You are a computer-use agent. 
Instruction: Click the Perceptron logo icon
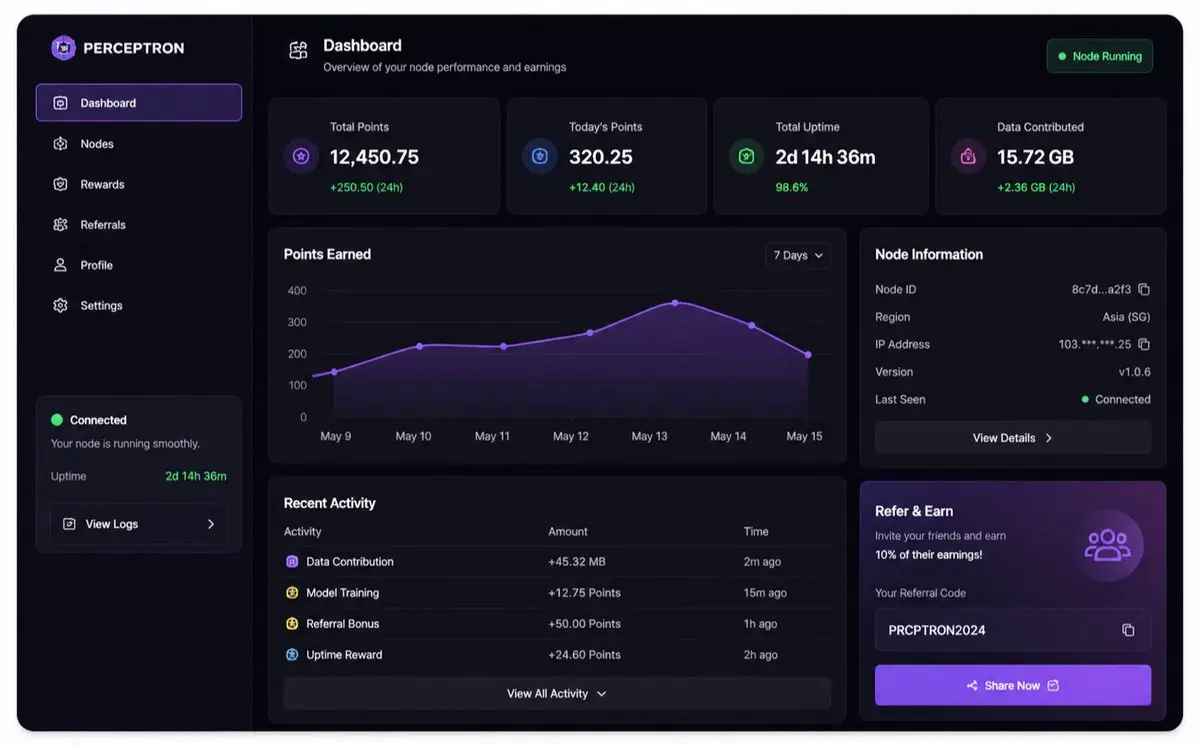tap(64, 48)
